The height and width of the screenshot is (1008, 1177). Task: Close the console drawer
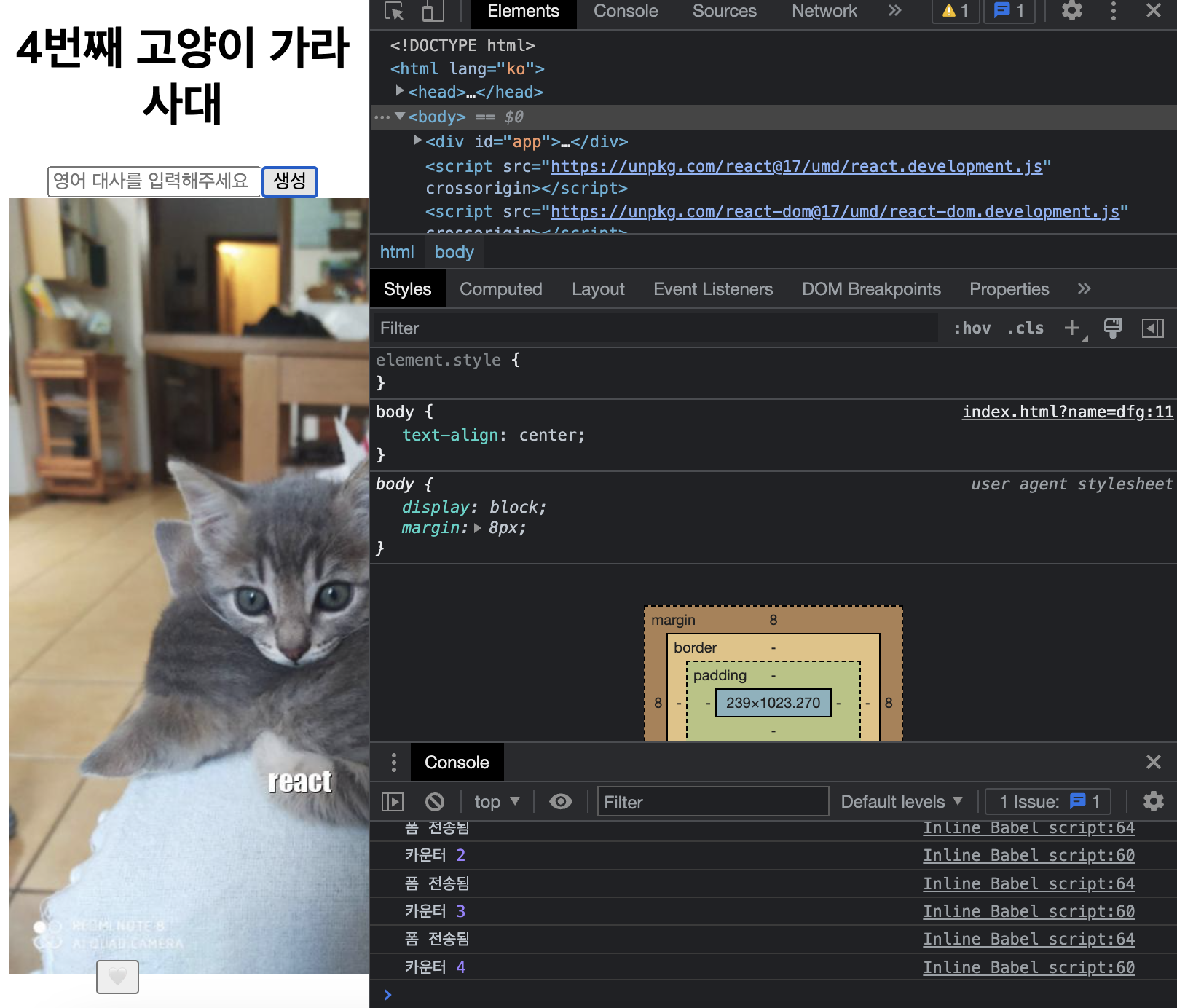click(1154, 763)
